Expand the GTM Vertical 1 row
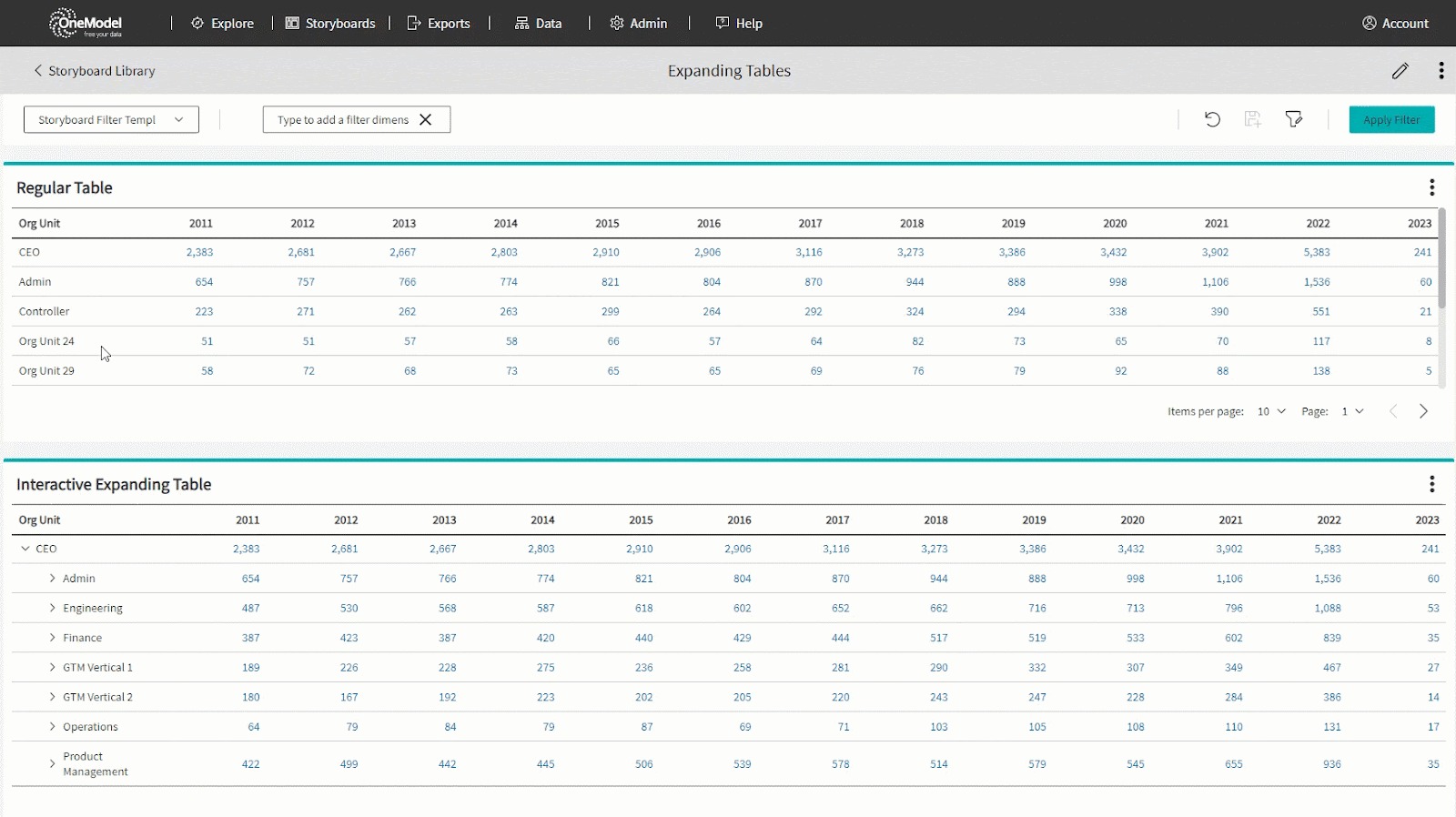The height and width of the screenshot is (817, 1456). point(52,668)
